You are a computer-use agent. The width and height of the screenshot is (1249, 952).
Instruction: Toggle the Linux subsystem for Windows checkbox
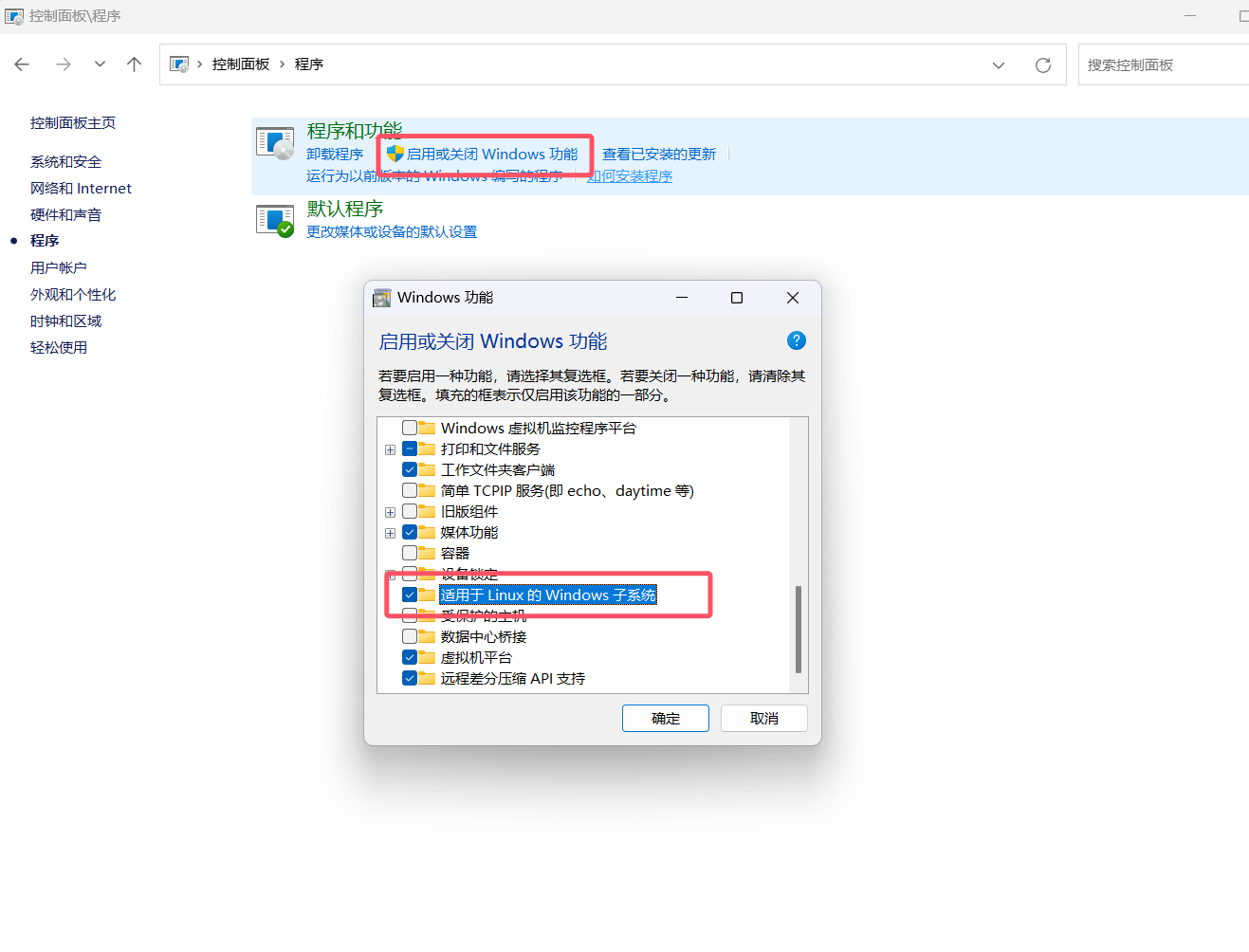pyautogui.click(x=410, y=595)
